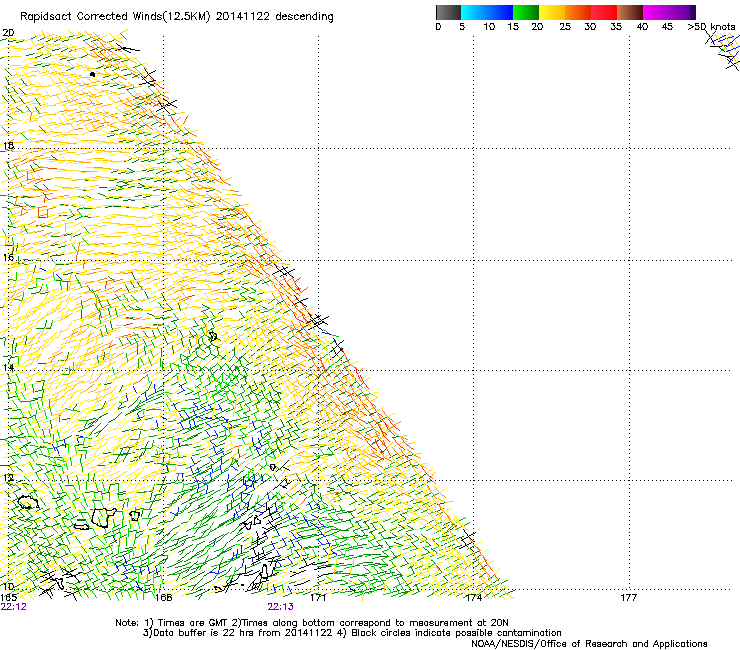
Task: Click the largest island outline near 11N
Action: coord(103,517)
